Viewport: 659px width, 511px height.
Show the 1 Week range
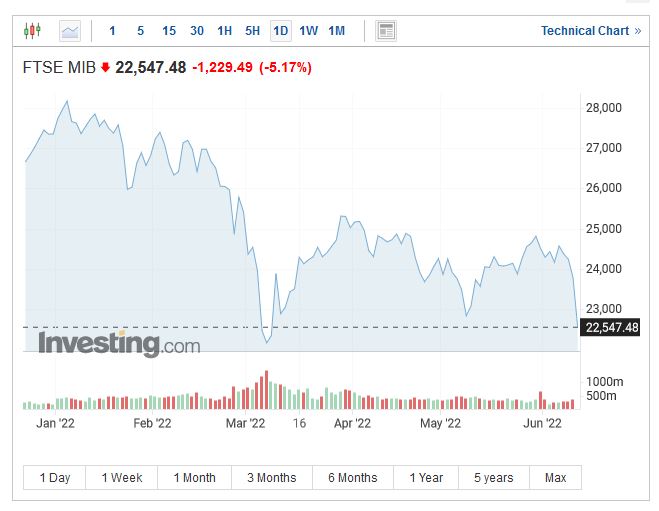click(x=121, y=478)
